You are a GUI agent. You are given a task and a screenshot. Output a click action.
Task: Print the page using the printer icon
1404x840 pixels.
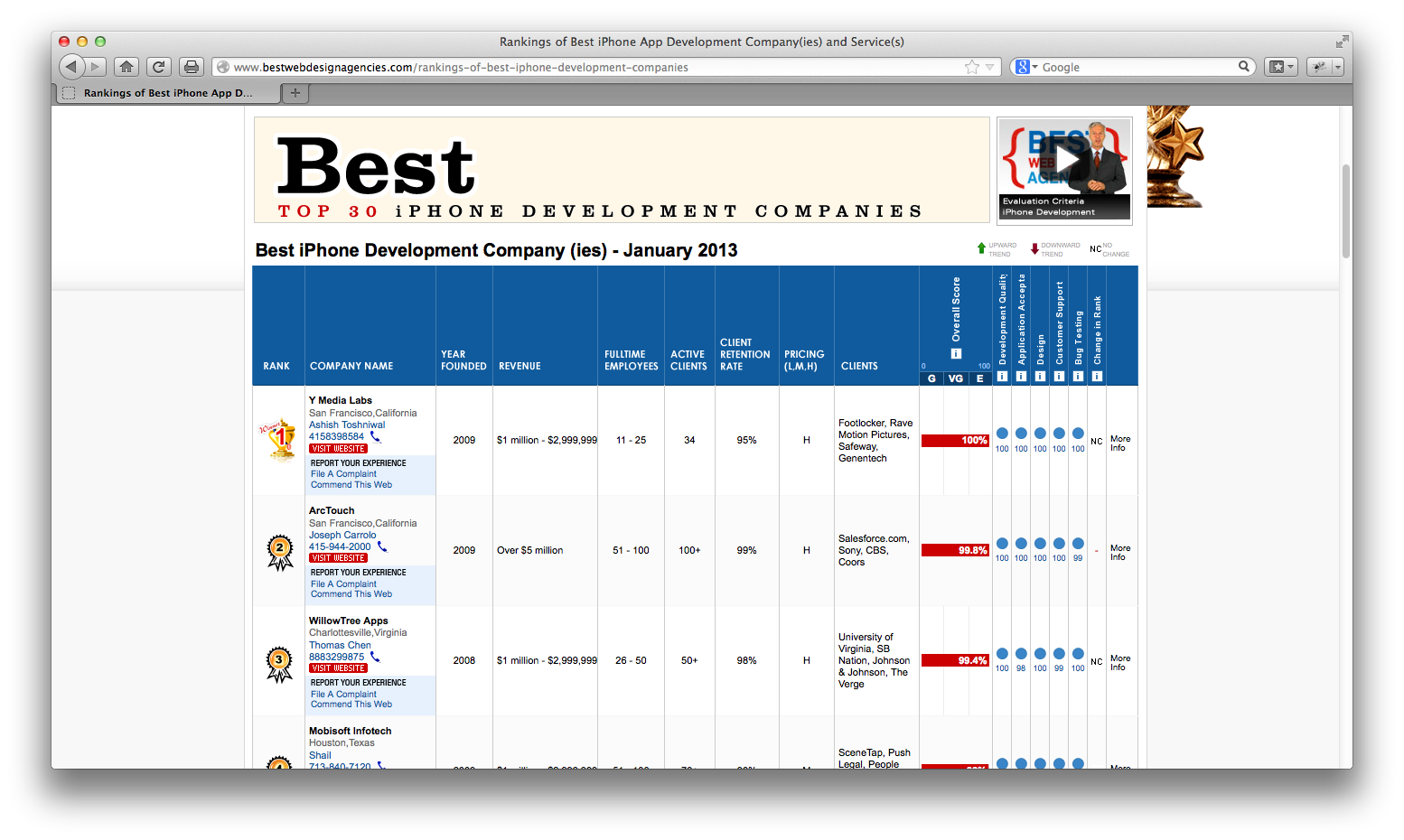tap(191, 67)
